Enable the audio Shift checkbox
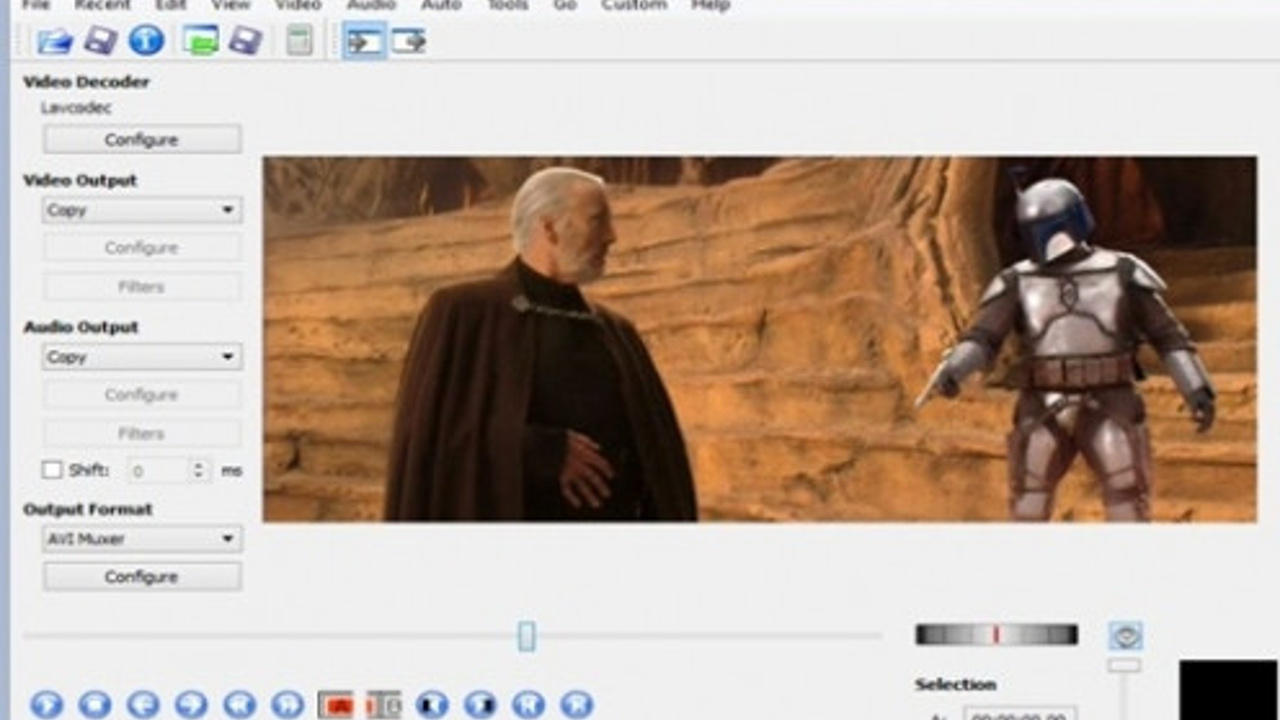 (52, 469)
